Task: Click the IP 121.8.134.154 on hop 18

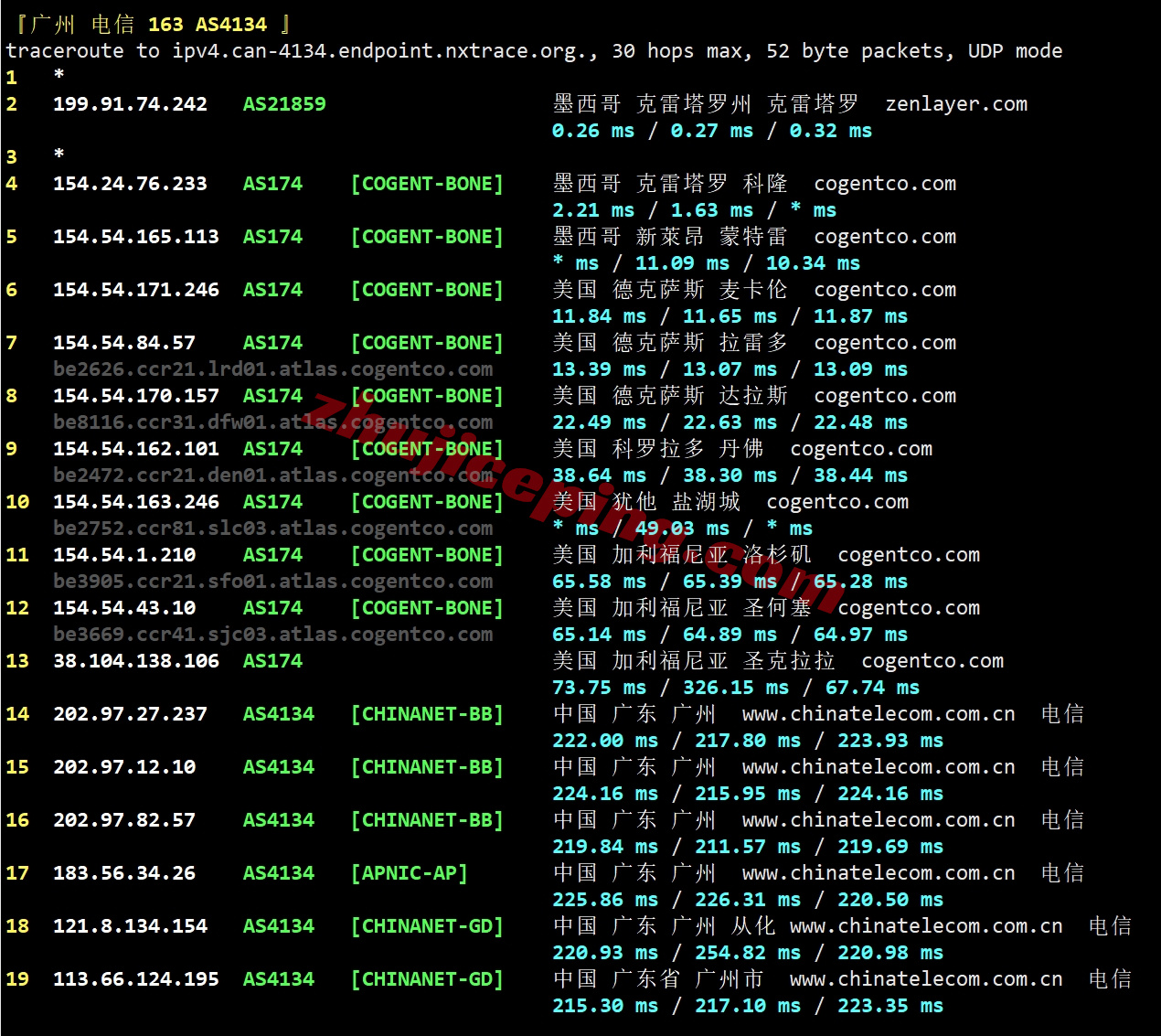Action: coord(130,925)
